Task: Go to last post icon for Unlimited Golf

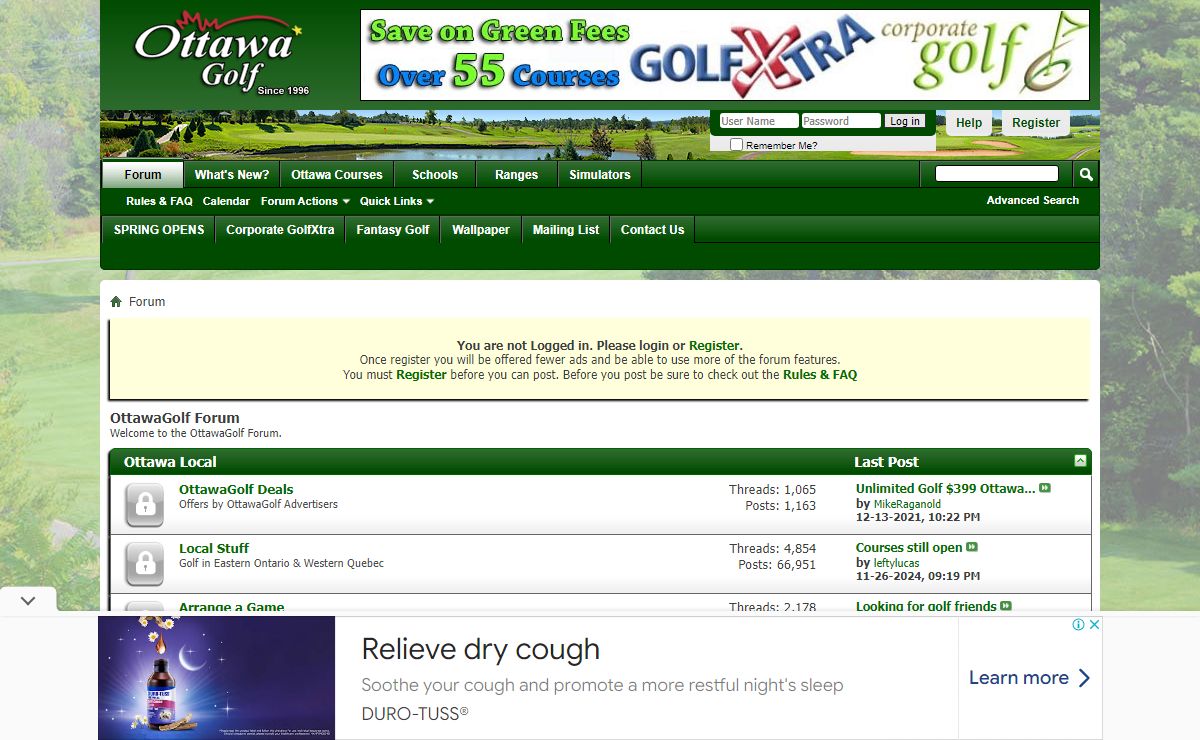Action: pos(1045,488)
